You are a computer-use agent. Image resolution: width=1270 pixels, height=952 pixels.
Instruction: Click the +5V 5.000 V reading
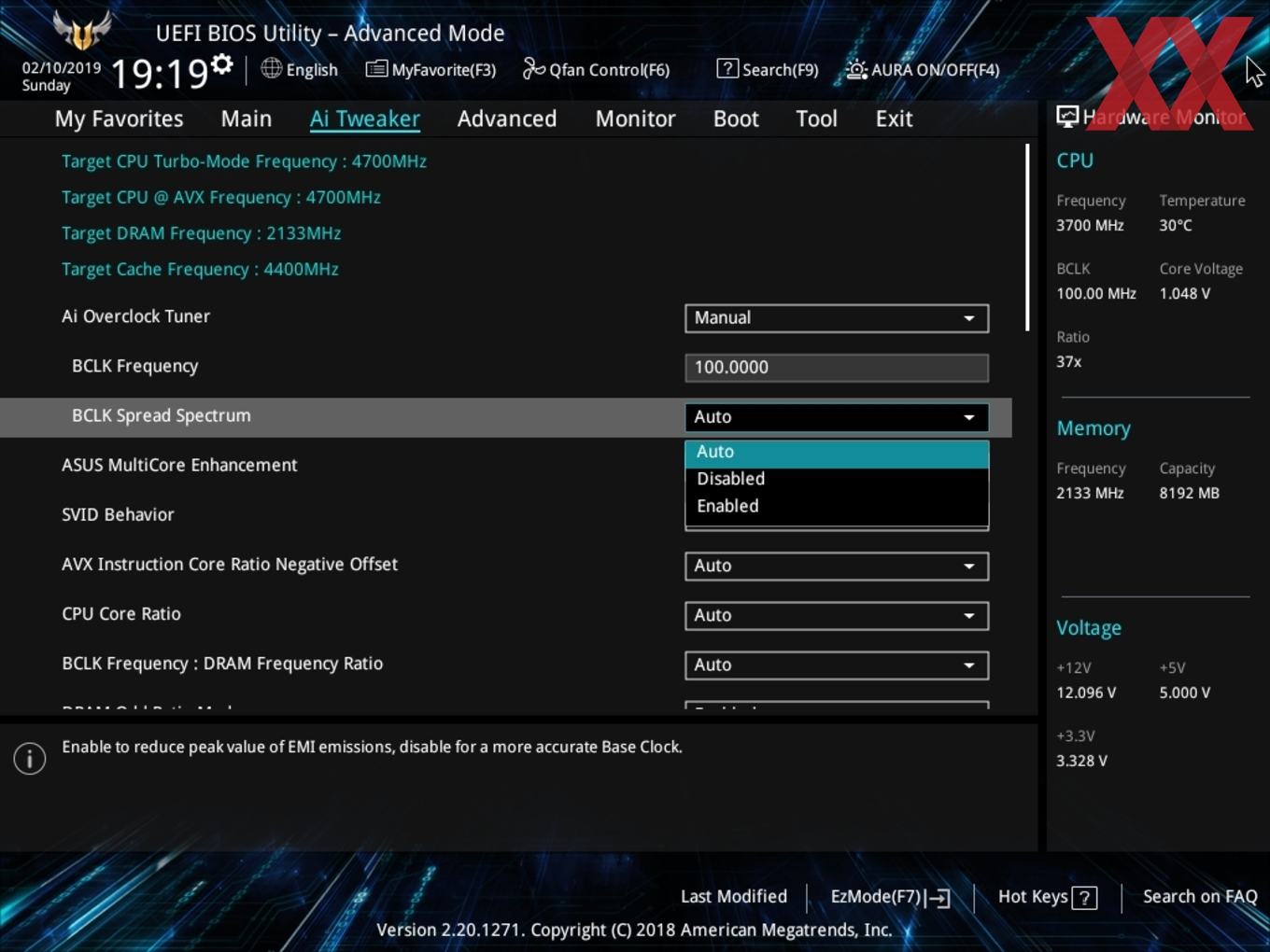[x=1185, y=693]
